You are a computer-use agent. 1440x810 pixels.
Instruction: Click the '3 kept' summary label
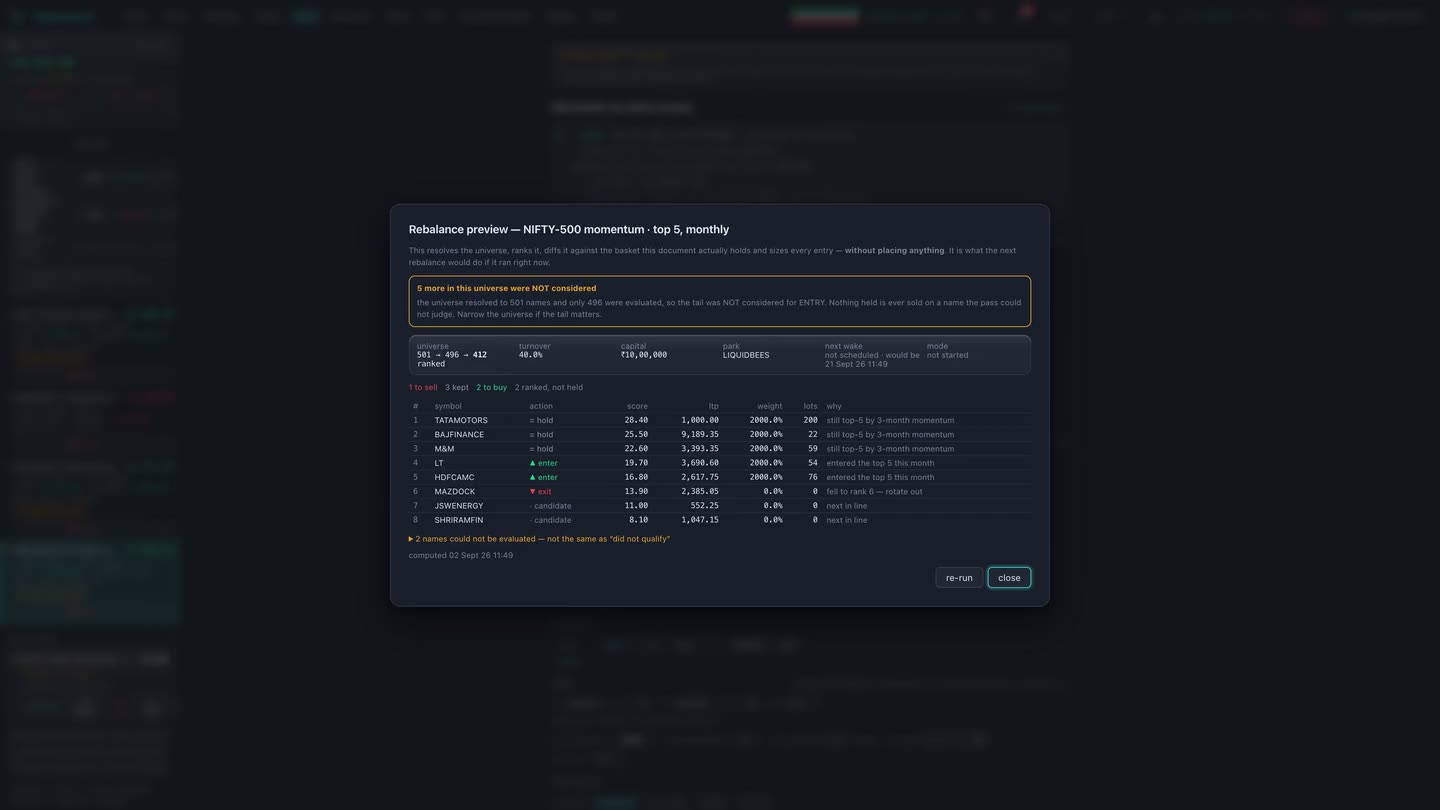(457, 387)
